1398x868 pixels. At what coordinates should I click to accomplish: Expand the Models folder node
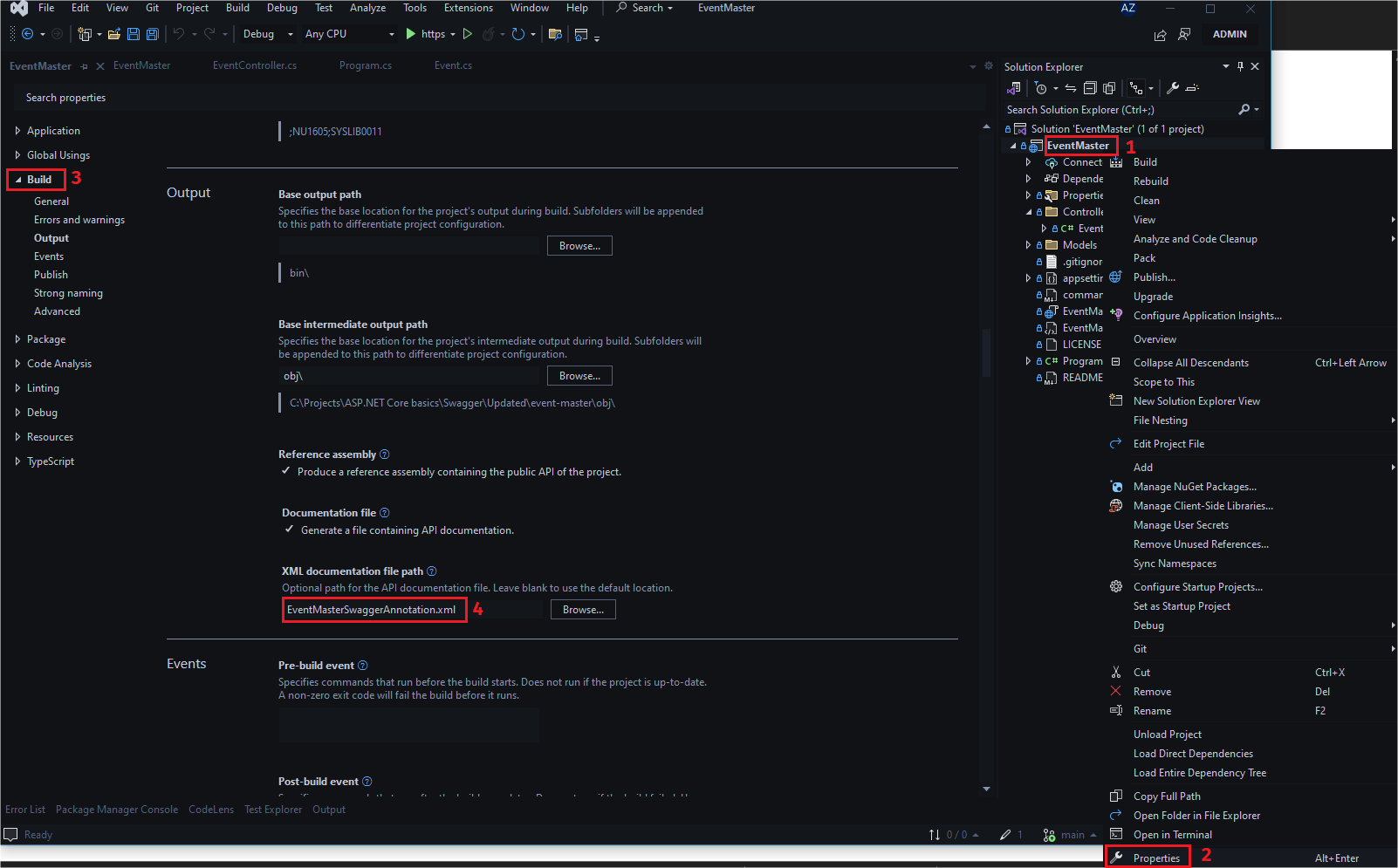coord(1028,245)
